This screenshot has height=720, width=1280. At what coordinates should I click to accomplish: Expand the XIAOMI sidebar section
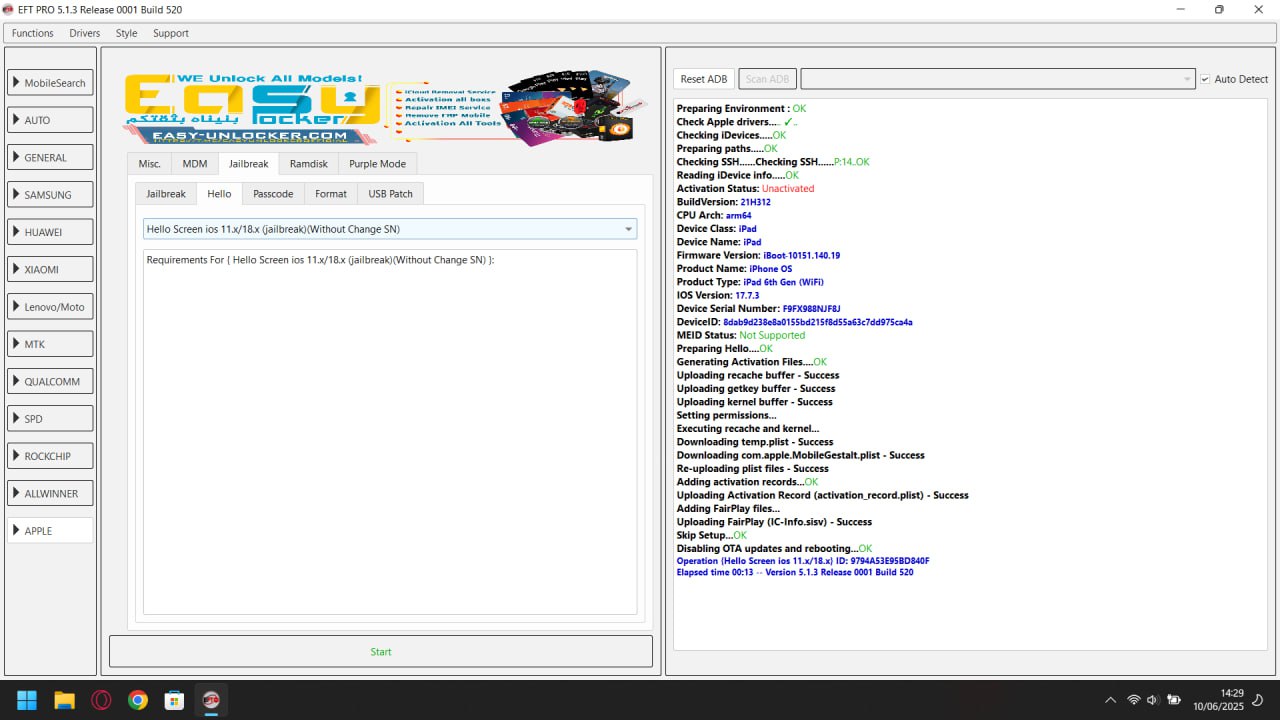click(x=50, y=269)
